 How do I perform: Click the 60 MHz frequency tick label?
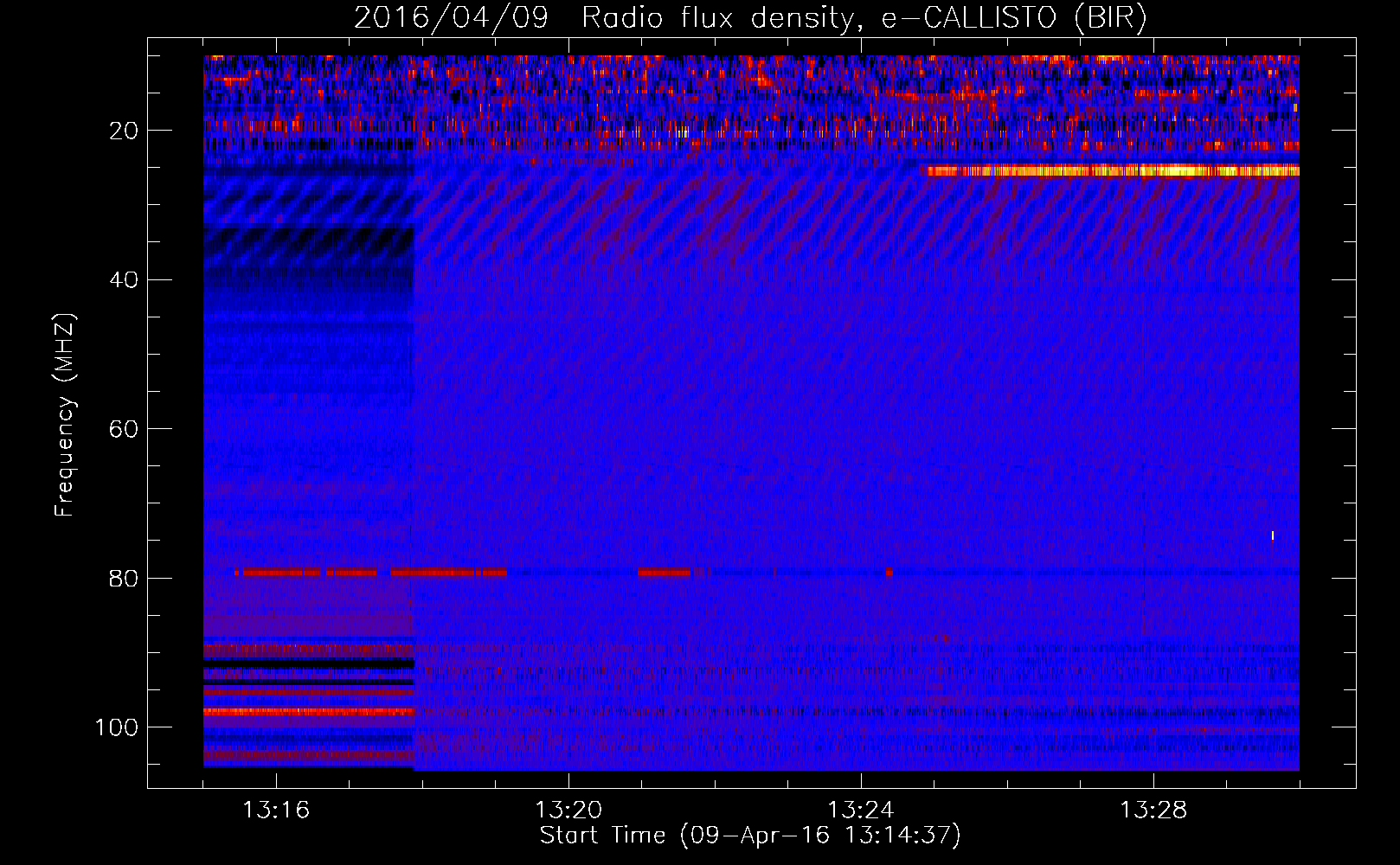[125, 430]
